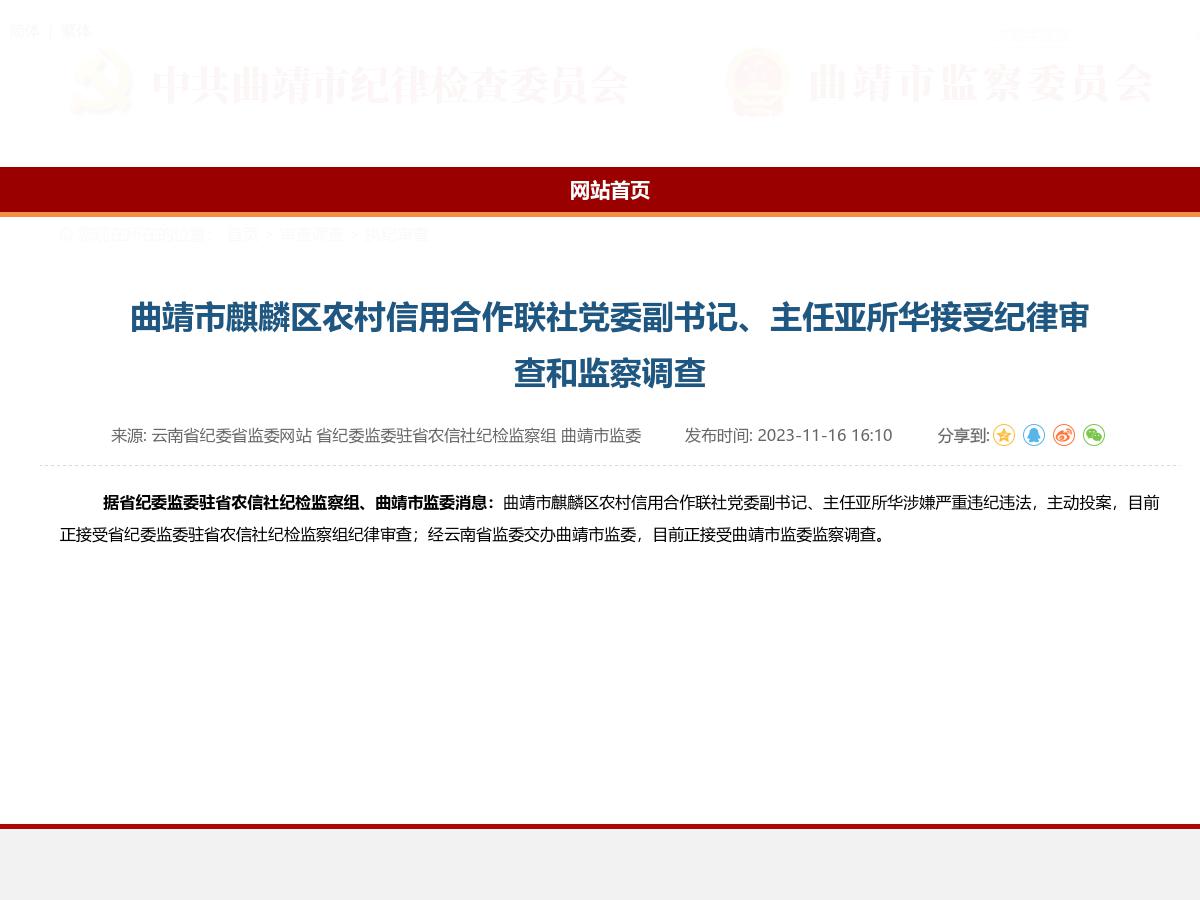Open the article headline about 亚所华

(x=609, y=345)
